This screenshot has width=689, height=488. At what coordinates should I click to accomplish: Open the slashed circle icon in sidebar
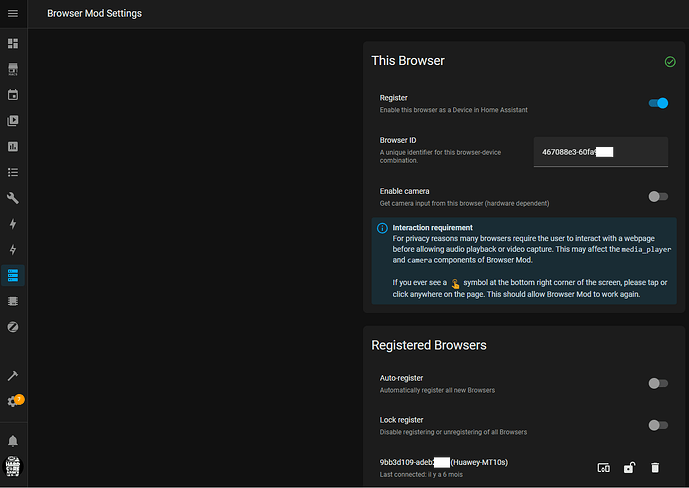click(x=13, y=327)
